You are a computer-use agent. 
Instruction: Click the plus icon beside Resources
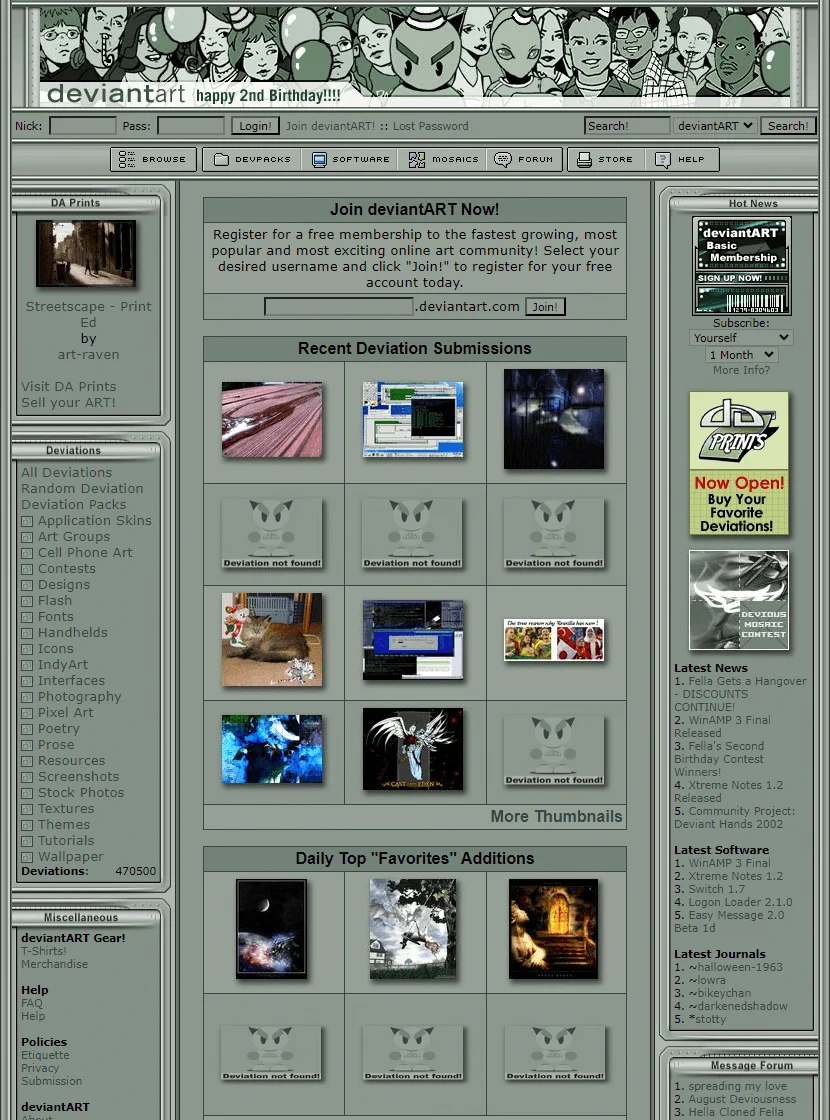[x=27, y=761]
